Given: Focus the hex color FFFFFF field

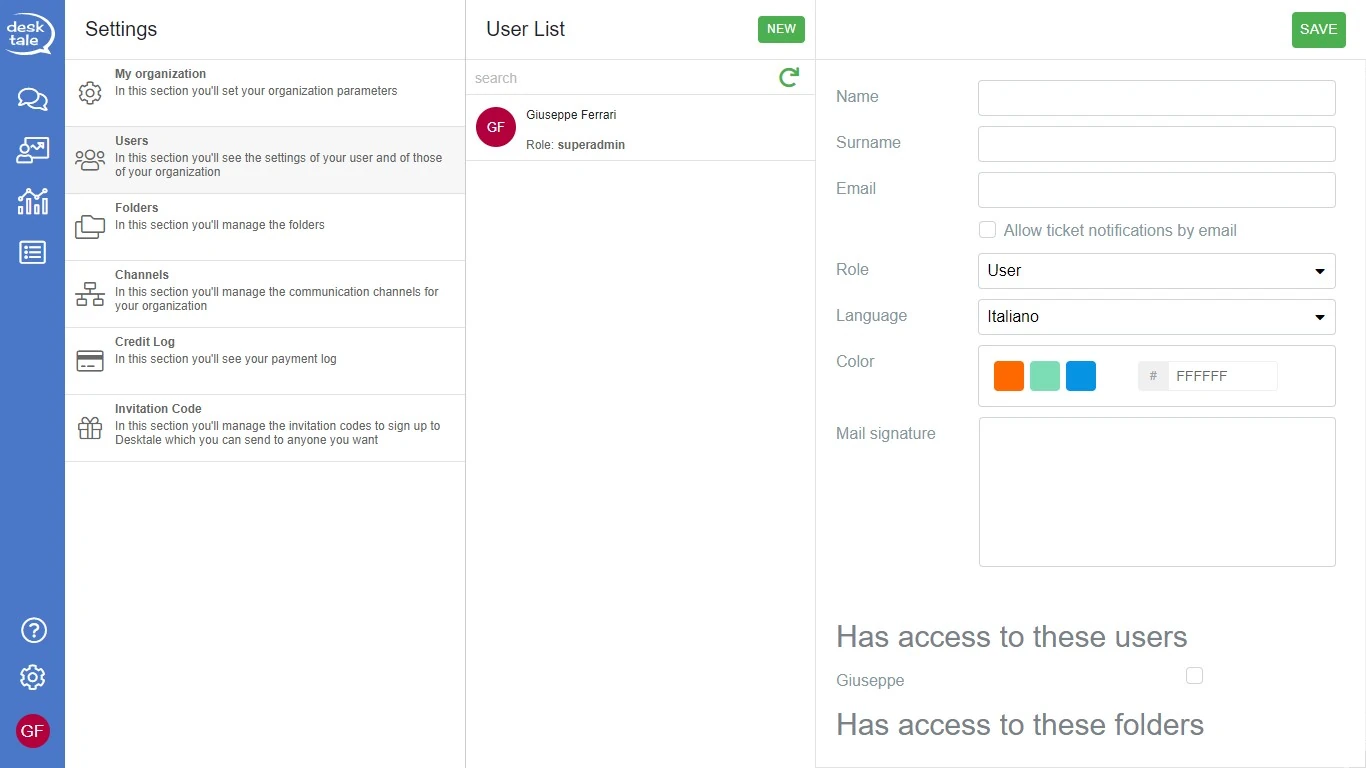Looking at the screenshot, I should [1222, 376].
